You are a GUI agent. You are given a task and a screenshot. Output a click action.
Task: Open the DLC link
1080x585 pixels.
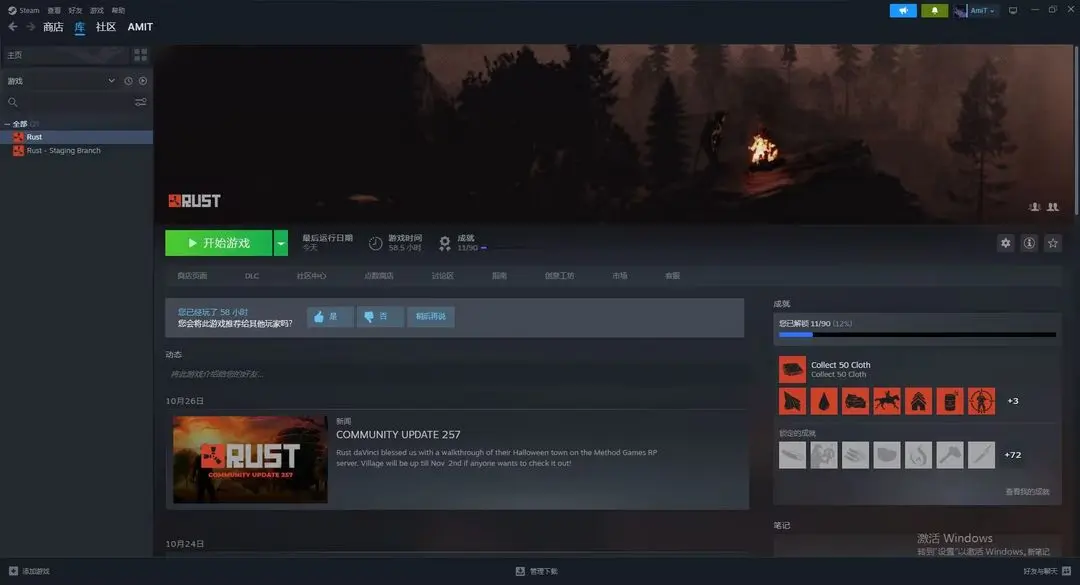click(252, 276)
